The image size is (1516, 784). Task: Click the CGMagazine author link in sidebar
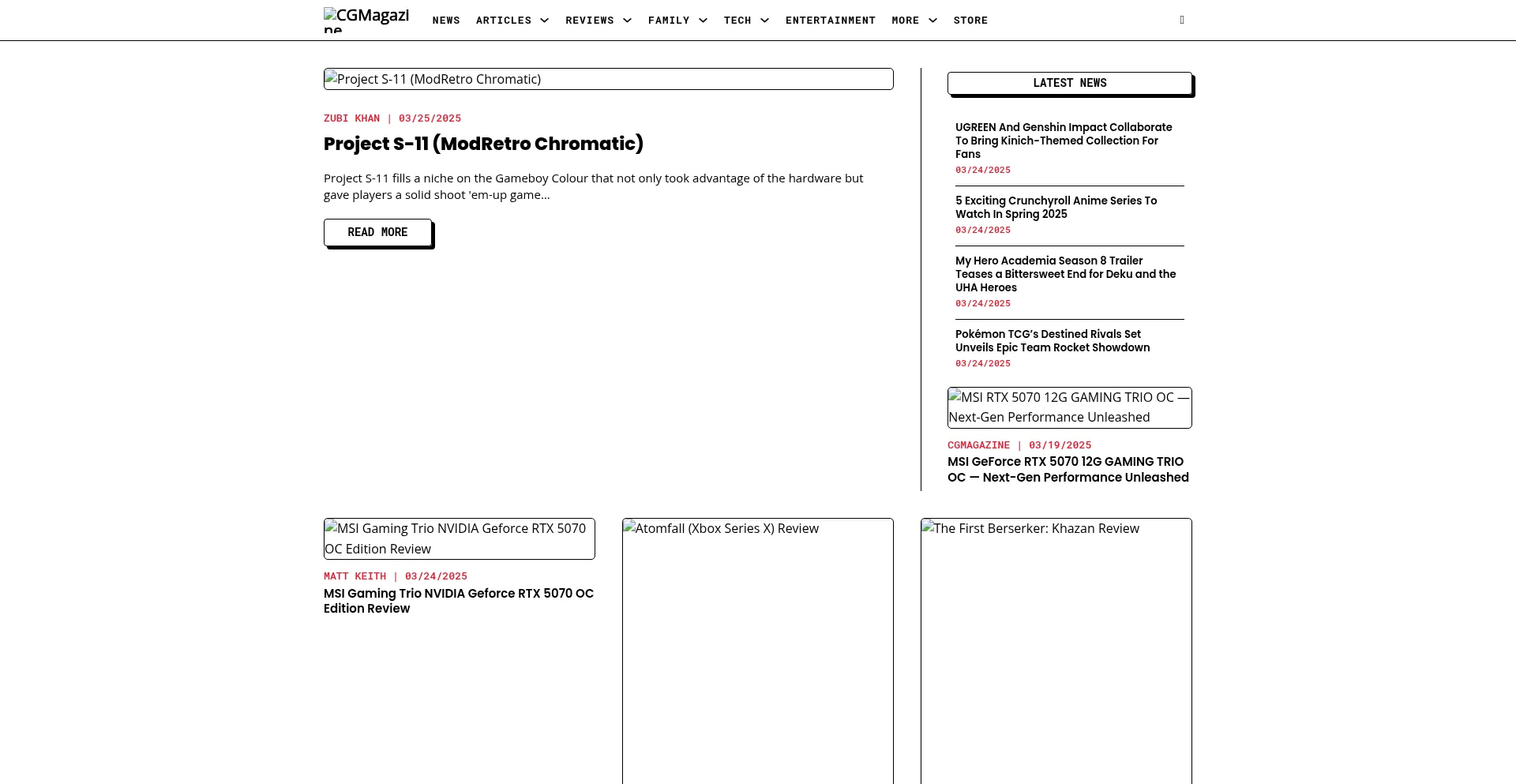979,445
